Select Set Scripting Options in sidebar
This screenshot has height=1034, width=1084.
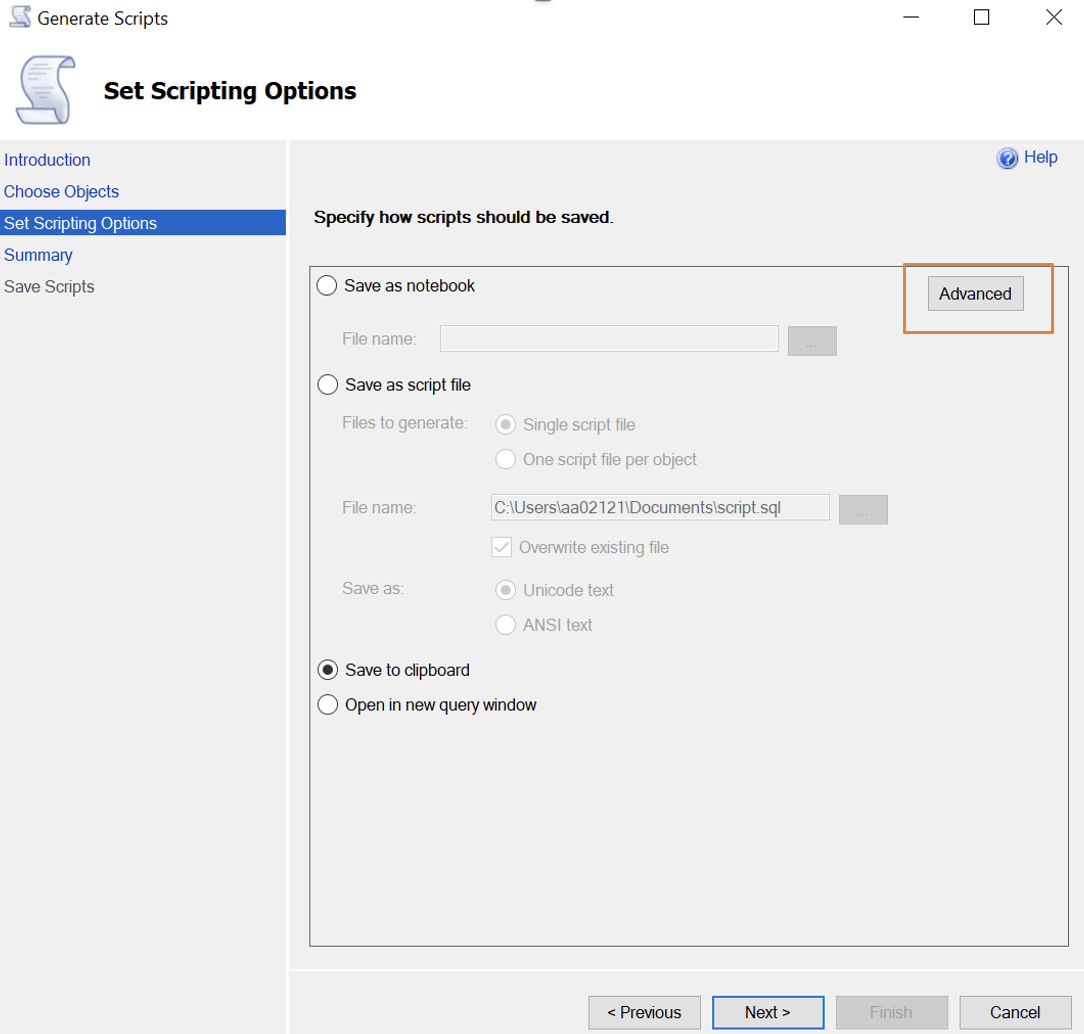click(80, 223)
